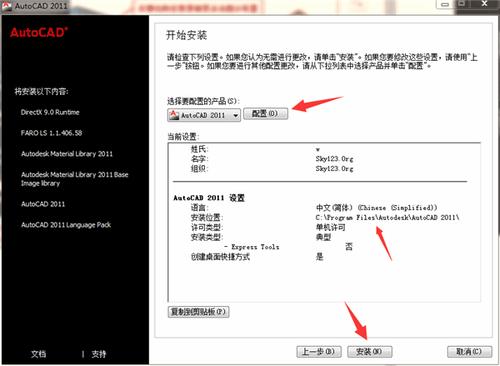Click the Sky123.Org value beside 名字
Viewport: 500px width, 366px height.
click(x=334, y=159)
